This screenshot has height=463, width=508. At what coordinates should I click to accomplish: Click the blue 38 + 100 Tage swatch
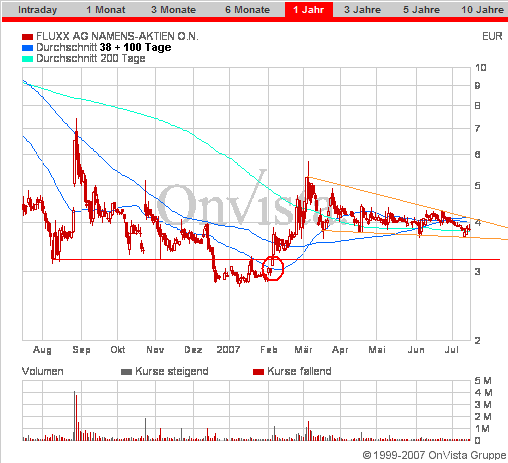tap(27, 48)
